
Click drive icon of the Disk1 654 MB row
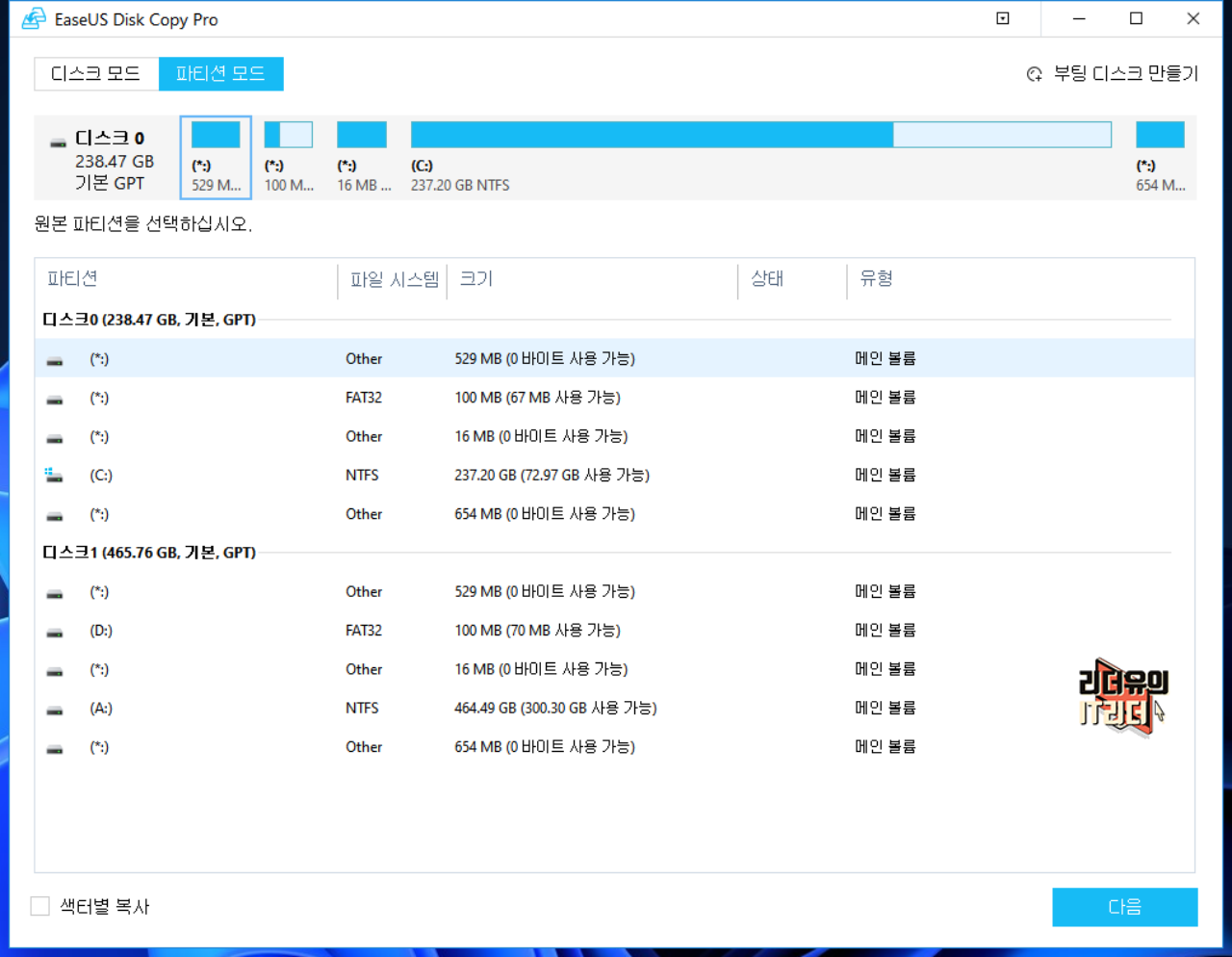(55, 749)
